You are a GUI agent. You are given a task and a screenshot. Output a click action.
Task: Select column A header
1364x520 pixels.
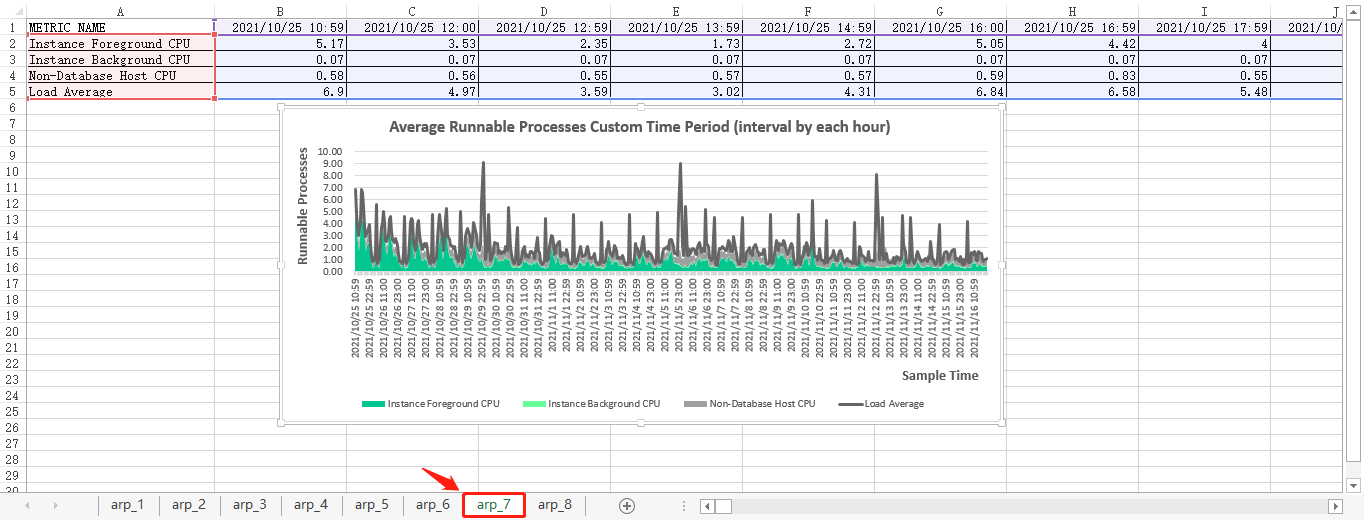120,11
